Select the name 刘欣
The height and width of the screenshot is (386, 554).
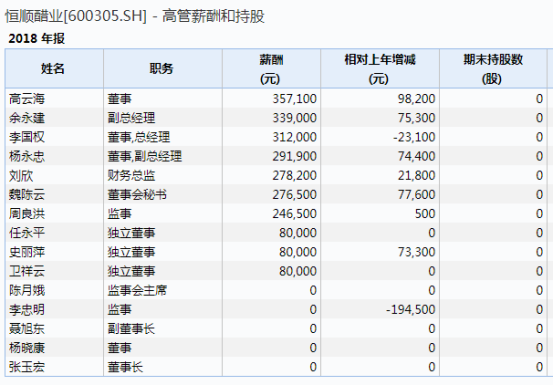[21, 175]
